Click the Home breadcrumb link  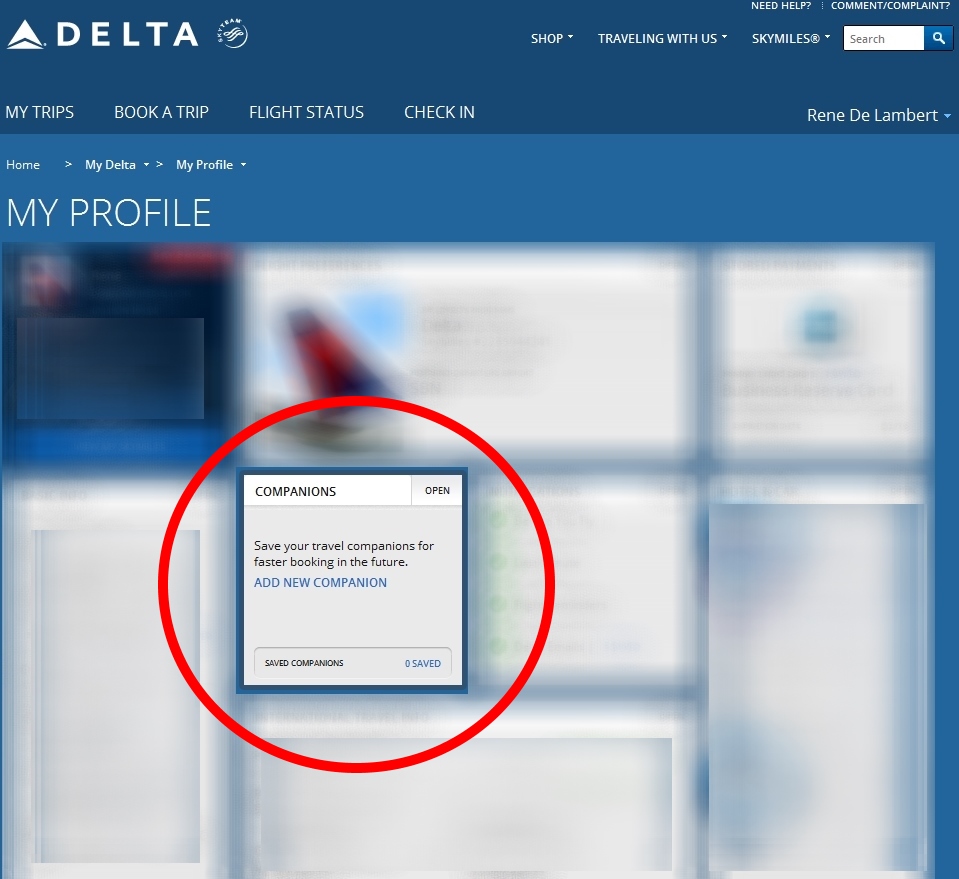click(23, 165)
